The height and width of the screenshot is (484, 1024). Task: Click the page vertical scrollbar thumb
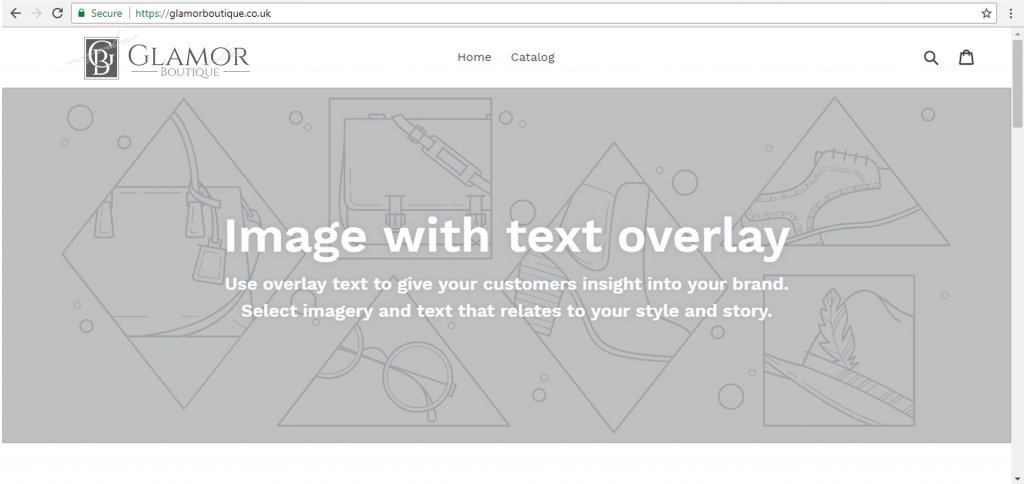tap(1017, 84)
